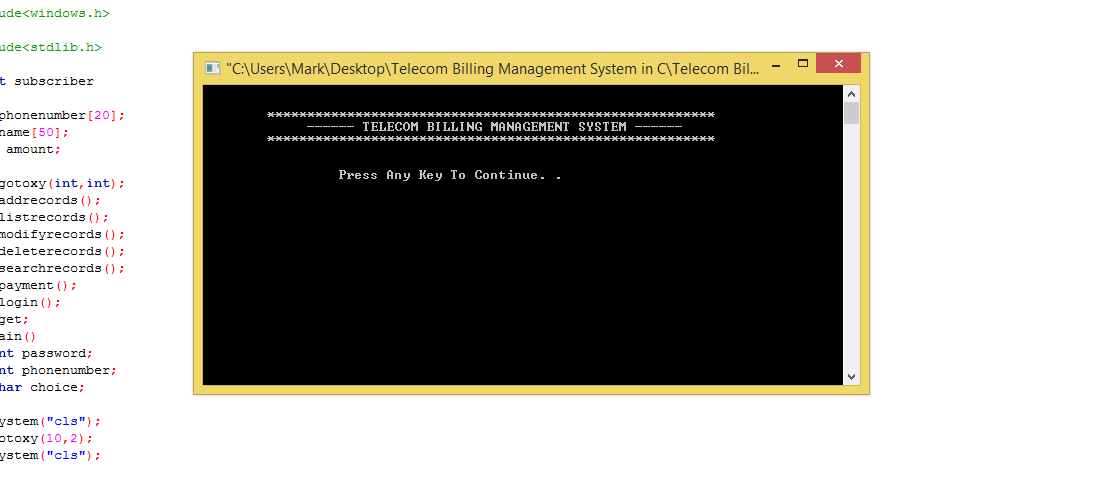Click the 'name[50];' code line
This screenshot has width=1112, height=485.
(x=35, y=133)
